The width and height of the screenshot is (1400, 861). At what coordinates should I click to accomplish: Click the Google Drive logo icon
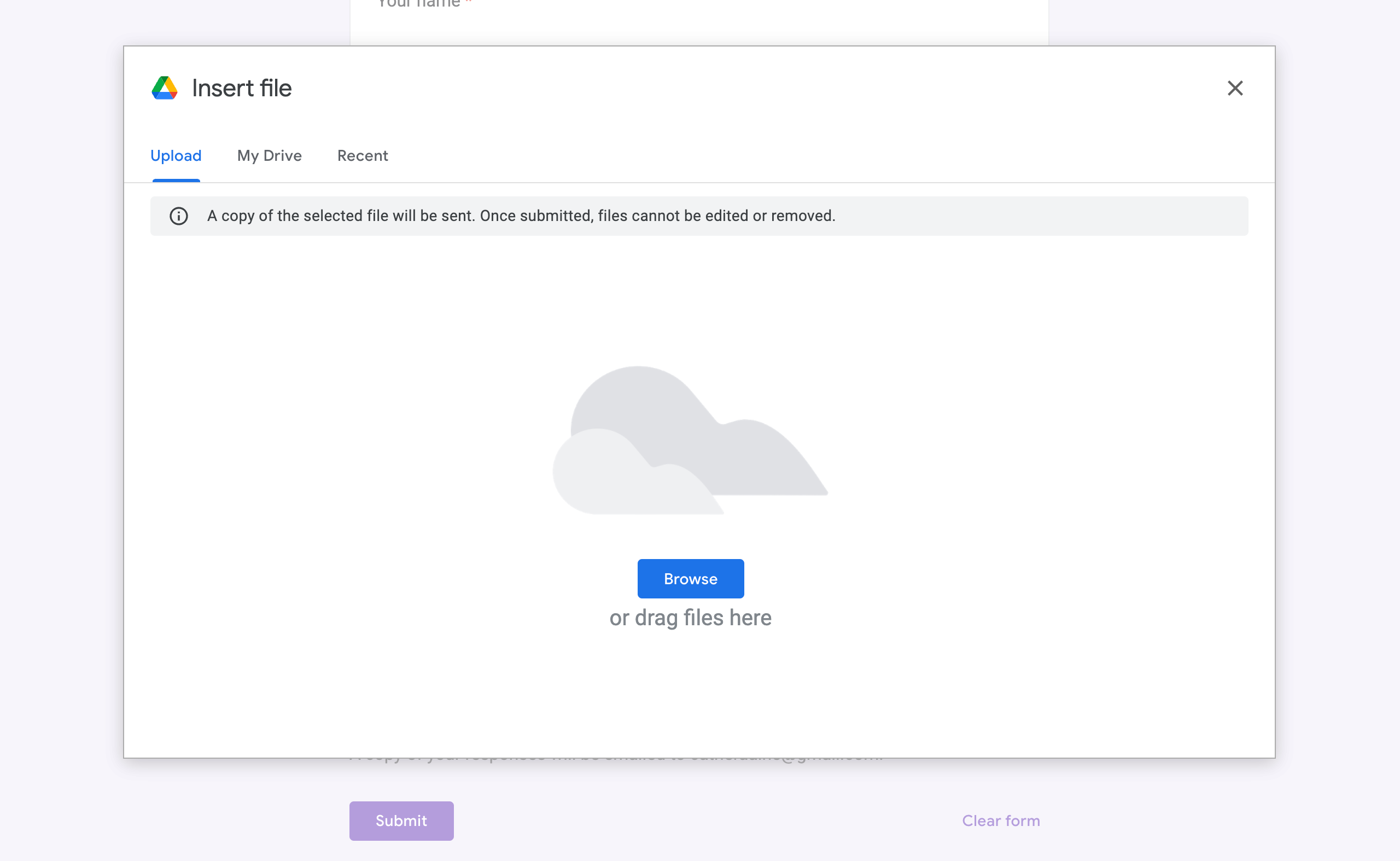pos(165,88)
